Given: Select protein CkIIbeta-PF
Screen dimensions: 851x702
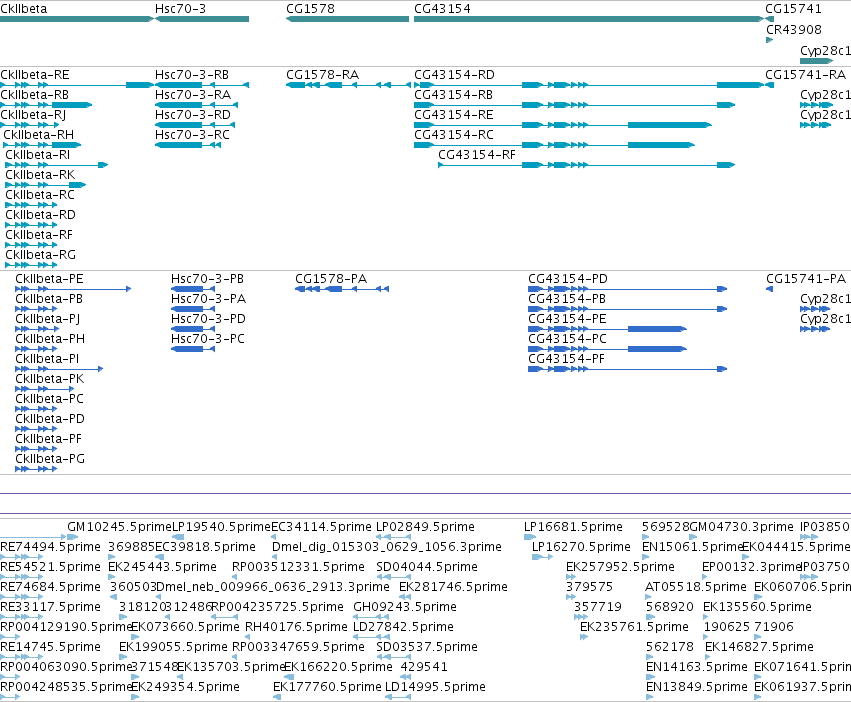Looking at the screenshot, I should coord(36,449).
